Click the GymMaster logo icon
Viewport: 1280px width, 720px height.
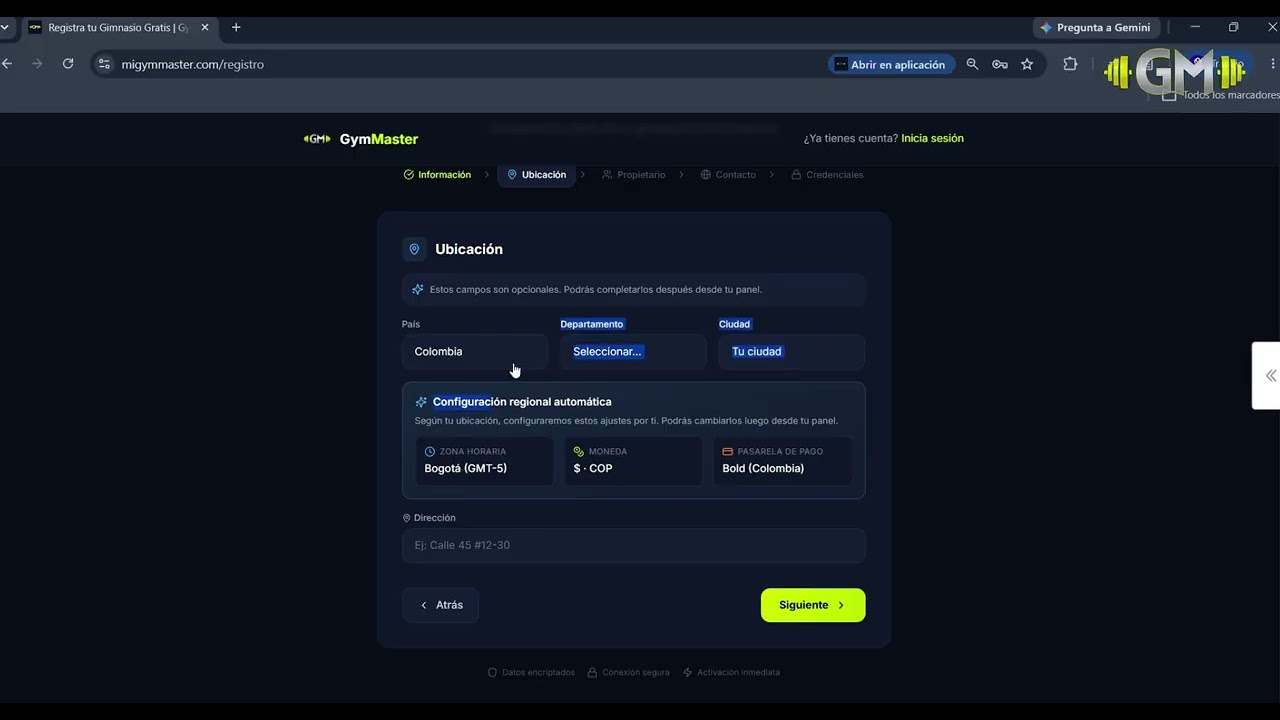317,139
